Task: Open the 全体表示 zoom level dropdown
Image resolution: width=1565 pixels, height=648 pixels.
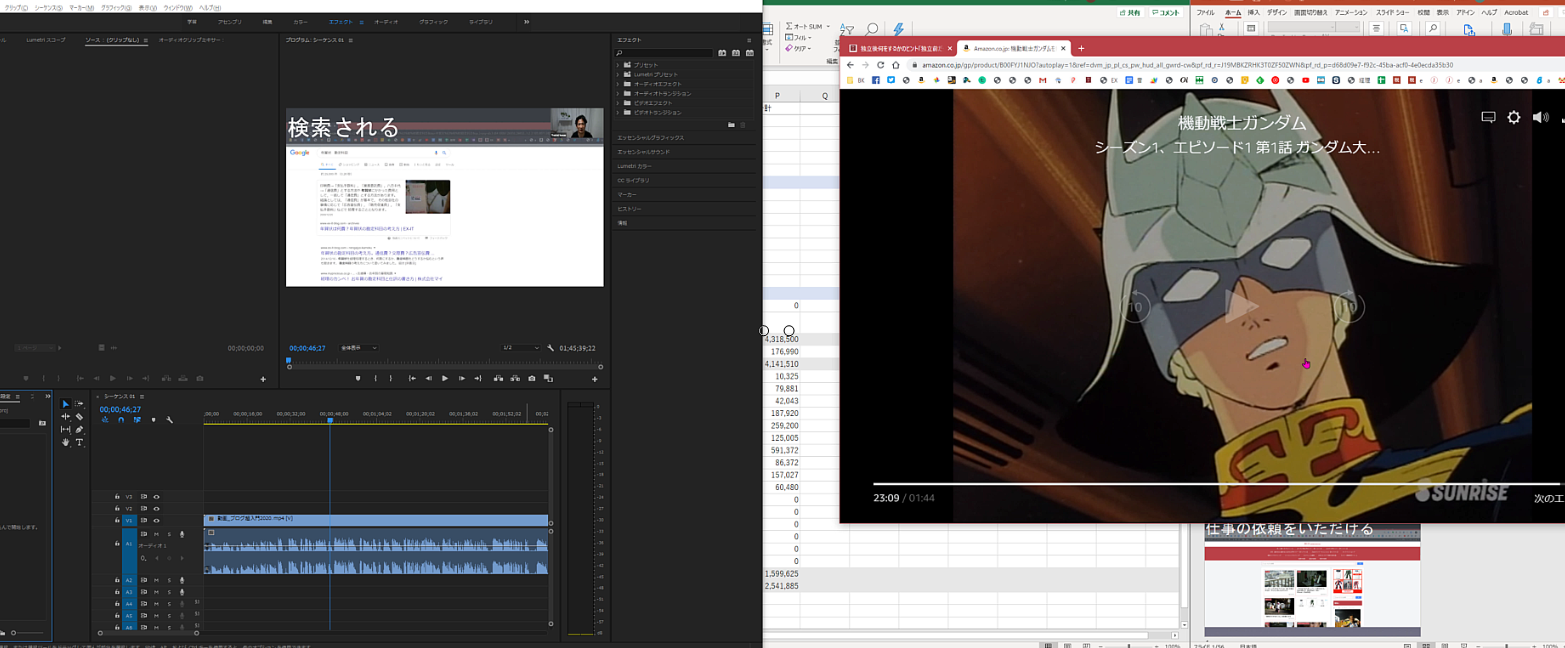Action: 359,348
